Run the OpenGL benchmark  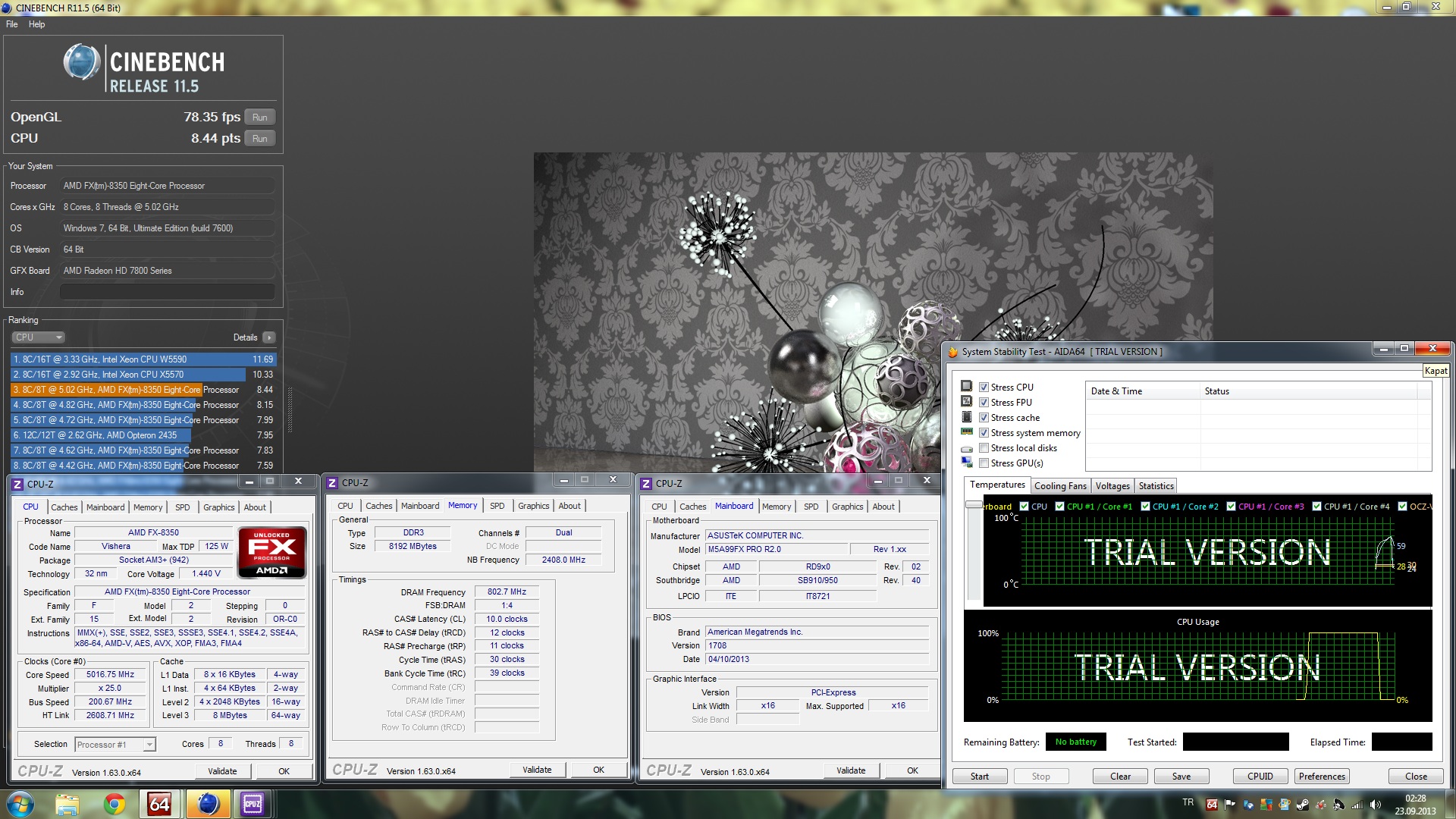tap(259, 117)
